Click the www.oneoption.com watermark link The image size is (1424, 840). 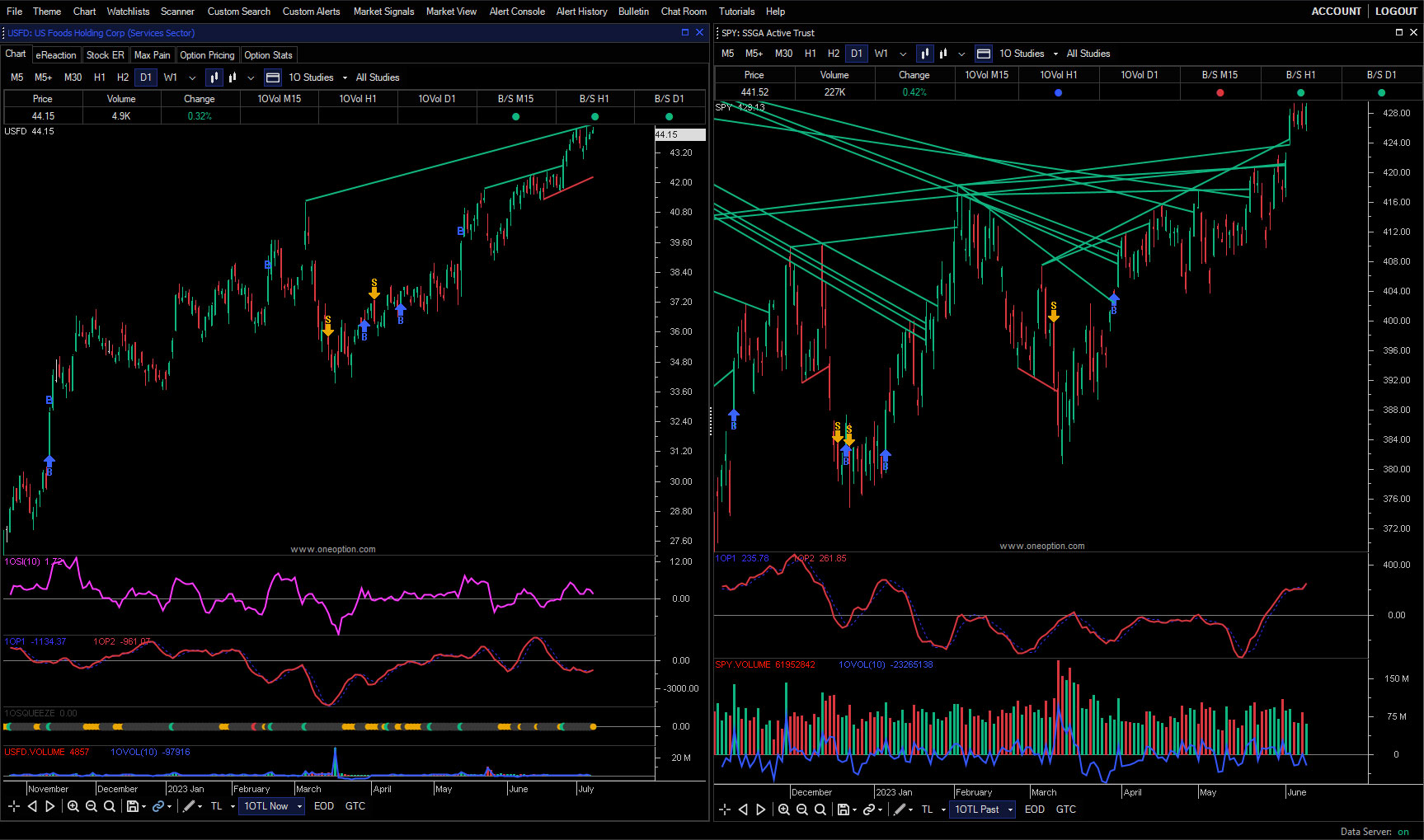coord(332,548)
